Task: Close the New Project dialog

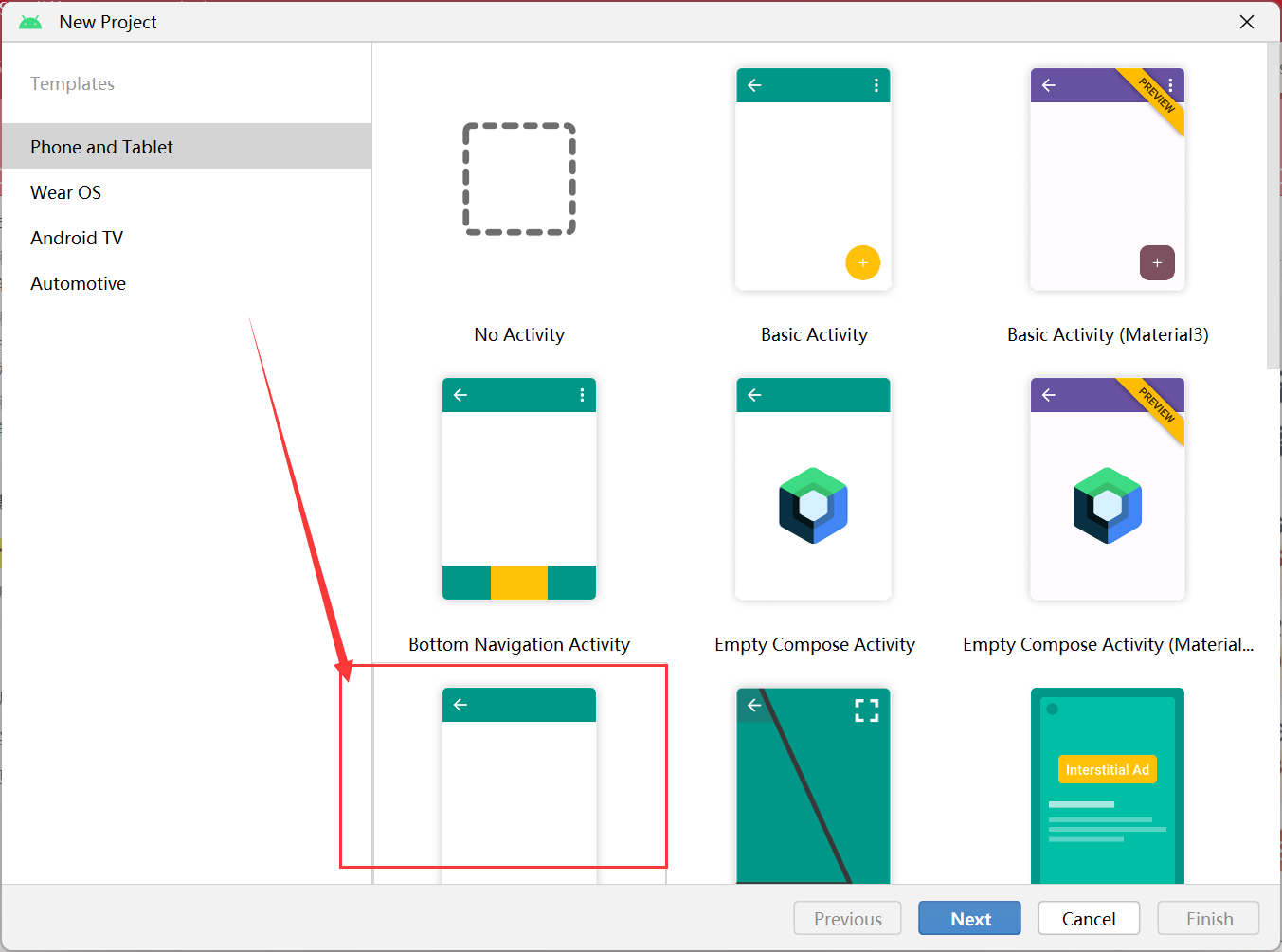Action: click(1247, 22)
